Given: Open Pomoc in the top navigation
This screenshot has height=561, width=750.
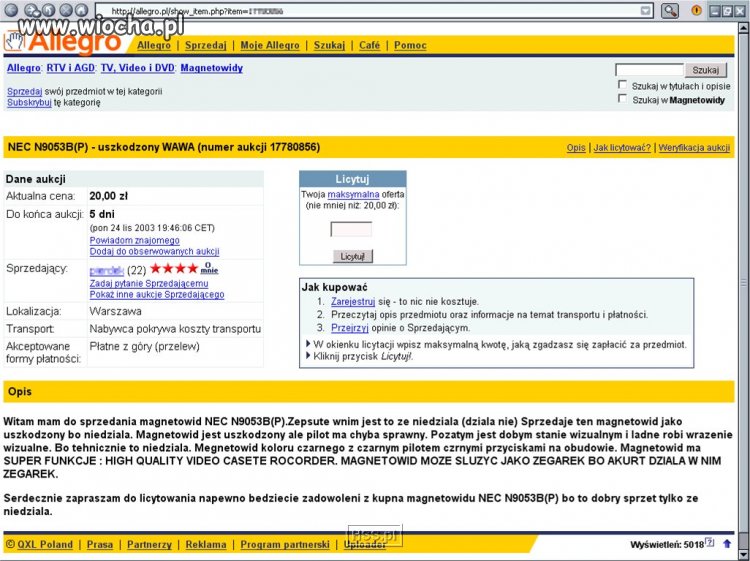Looking at the screenshot, I should tap(410, 45).
